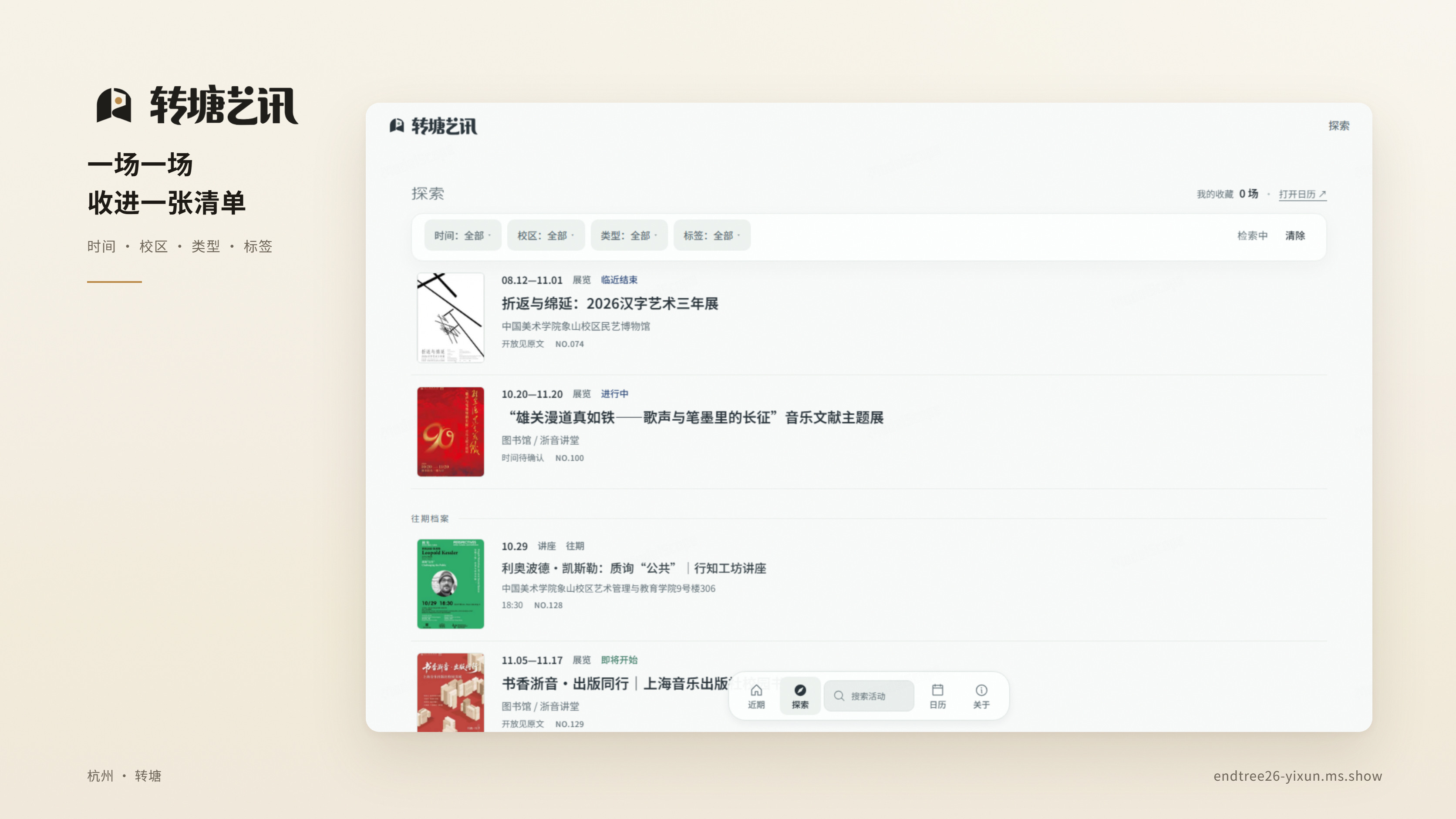
Task: Focus the 搜索活动 search field
Action: point(869,696)
